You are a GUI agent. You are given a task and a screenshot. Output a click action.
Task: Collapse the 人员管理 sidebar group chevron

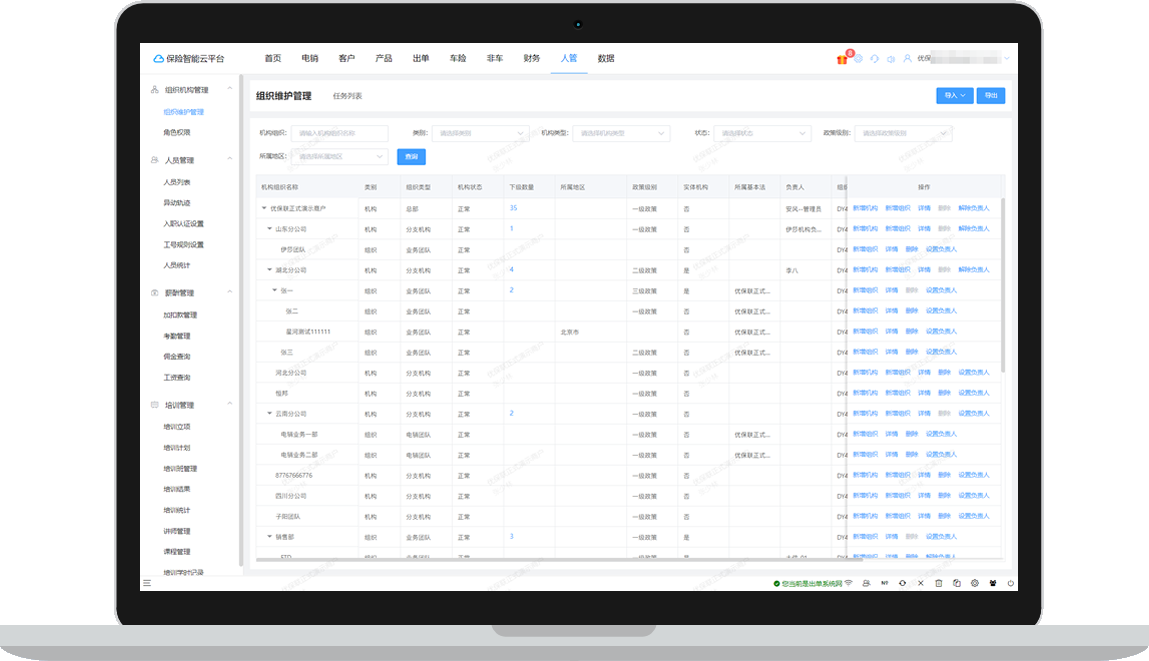[229, 159]
